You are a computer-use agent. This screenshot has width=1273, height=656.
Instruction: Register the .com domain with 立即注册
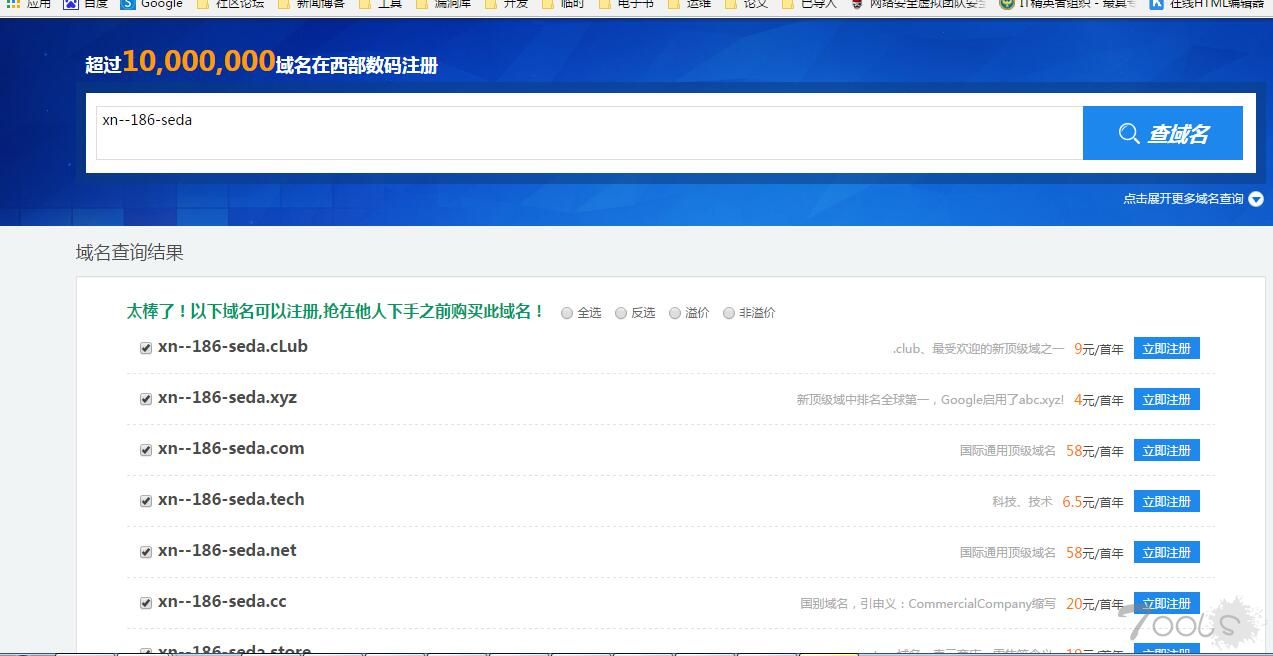(1166, 450)
